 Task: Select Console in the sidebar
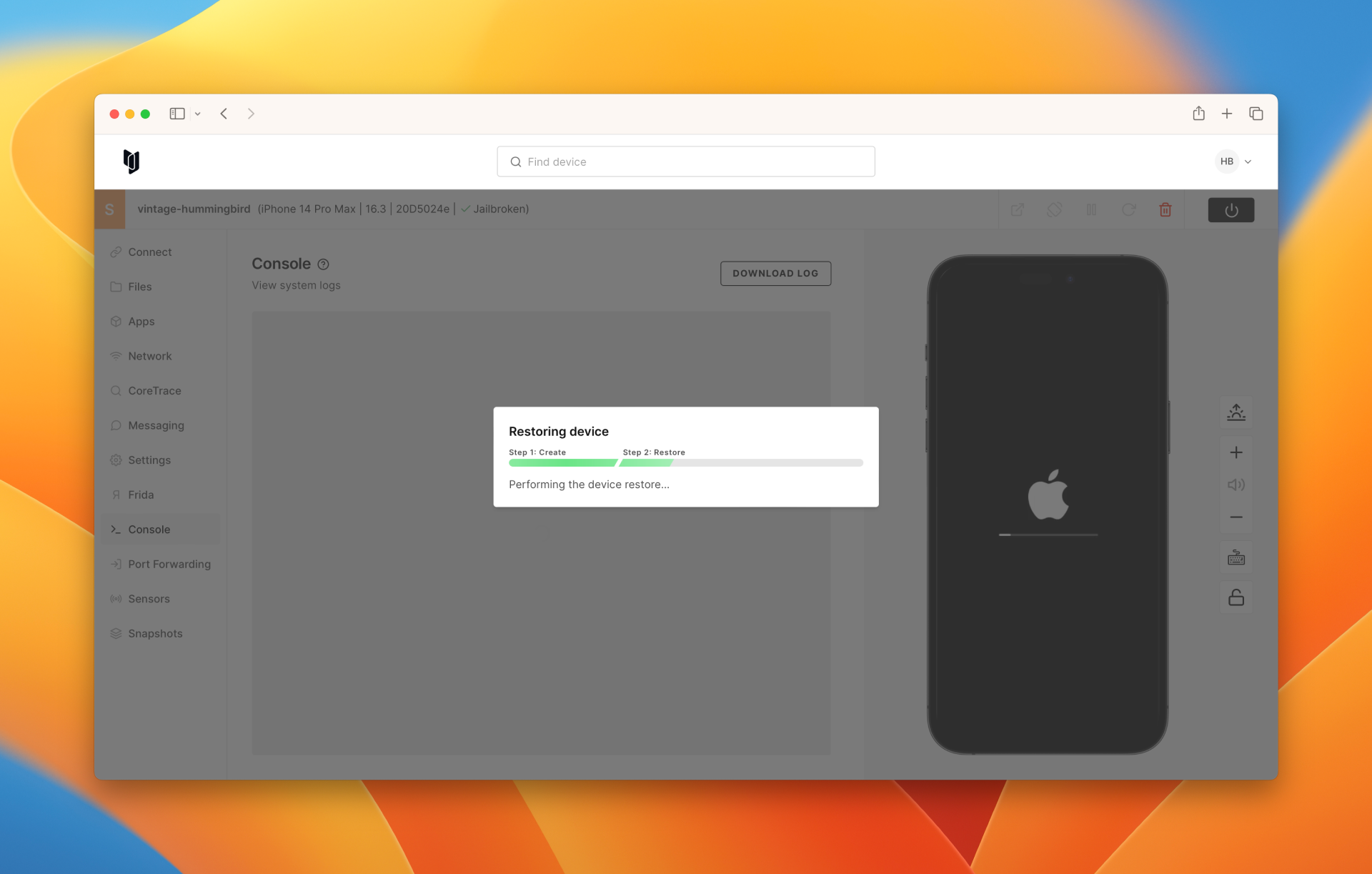tap(149, 529)
